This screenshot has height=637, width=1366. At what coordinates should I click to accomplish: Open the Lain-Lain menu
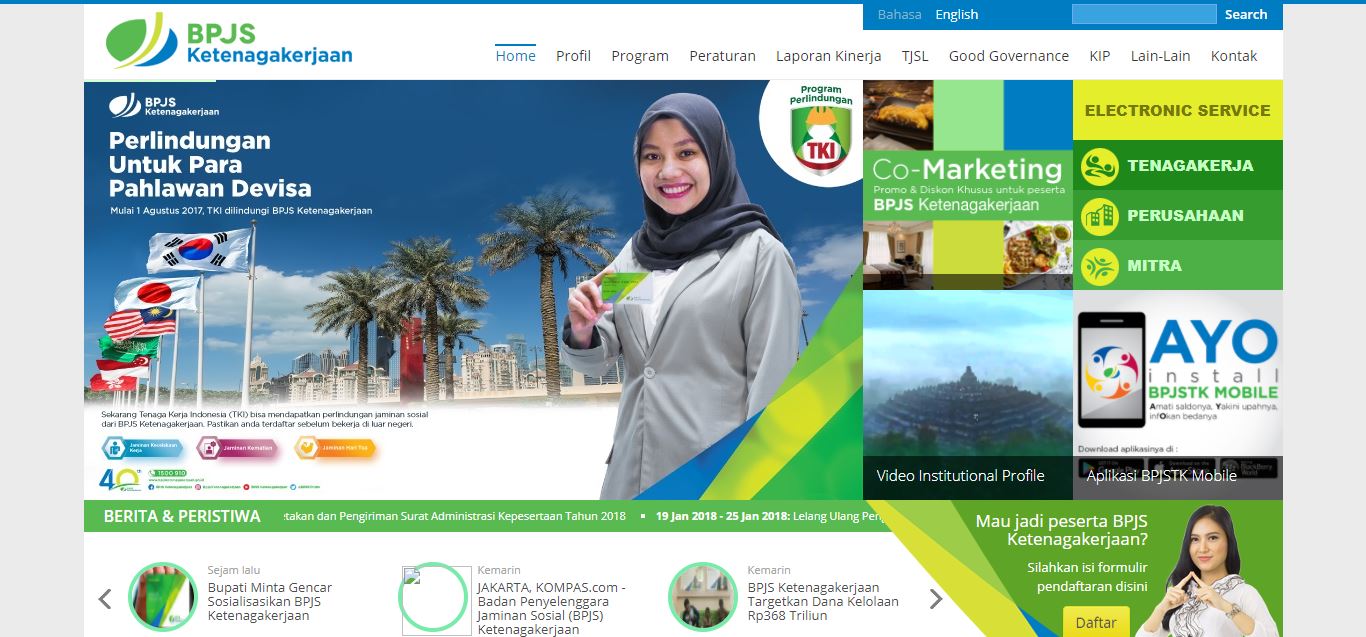point(1161,56)
